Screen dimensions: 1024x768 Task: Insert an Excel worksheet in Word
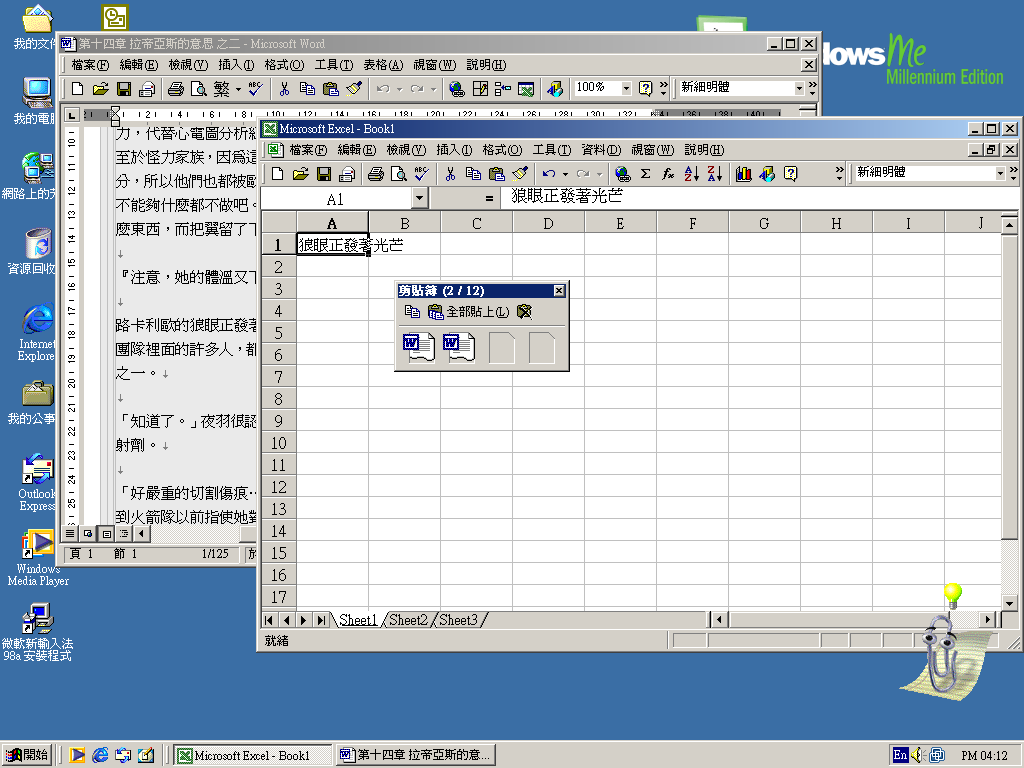526,89
